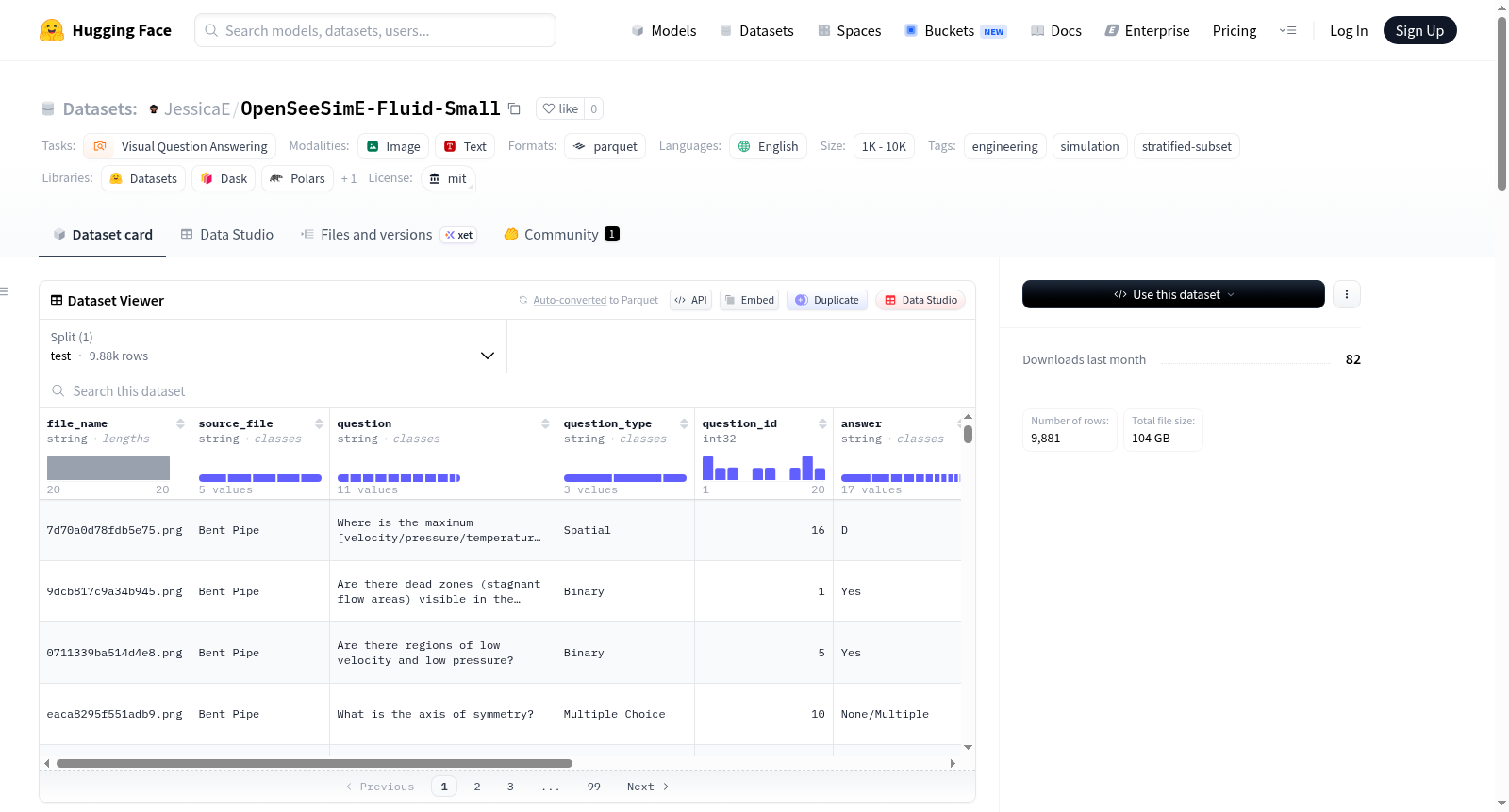
Task: Click the parquet format tag
Action: [605, 146]
